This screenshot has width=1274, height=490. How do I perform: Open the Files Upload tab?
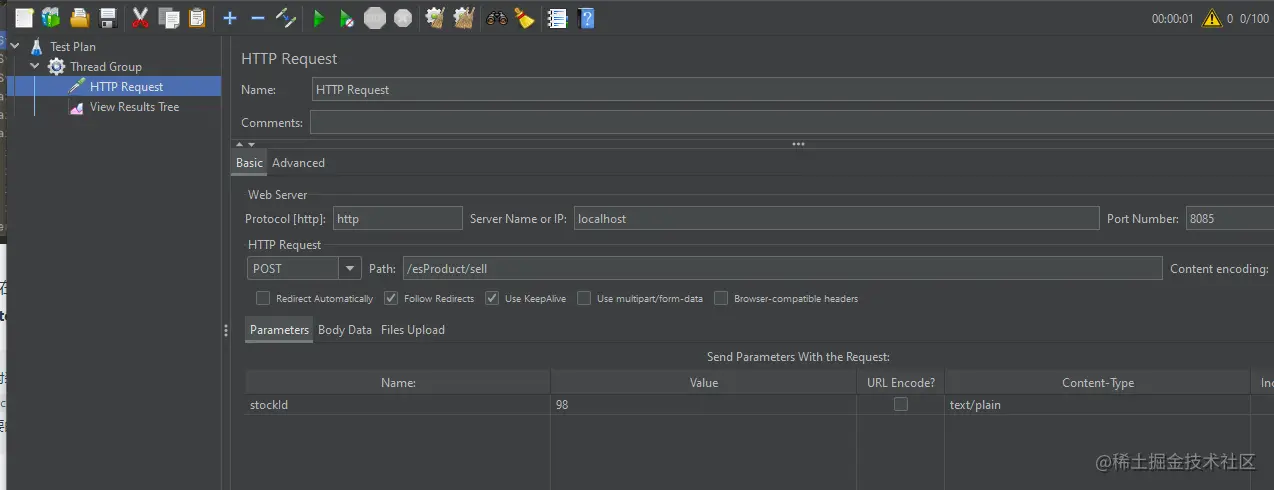pyautogui.click(x=413, y=330)
